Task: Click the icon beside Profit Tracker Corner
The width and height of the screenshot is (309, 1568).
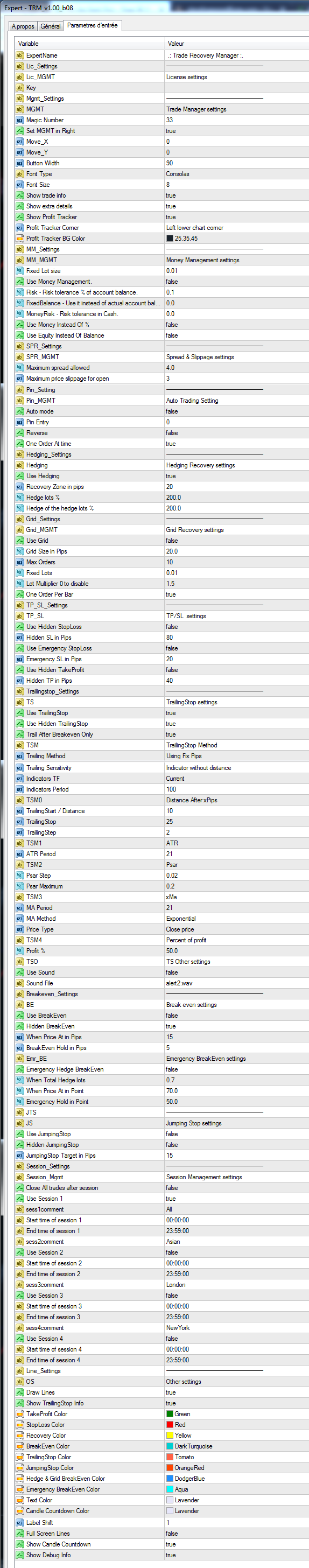Action: pyautogui.click(x=19, y=228)
